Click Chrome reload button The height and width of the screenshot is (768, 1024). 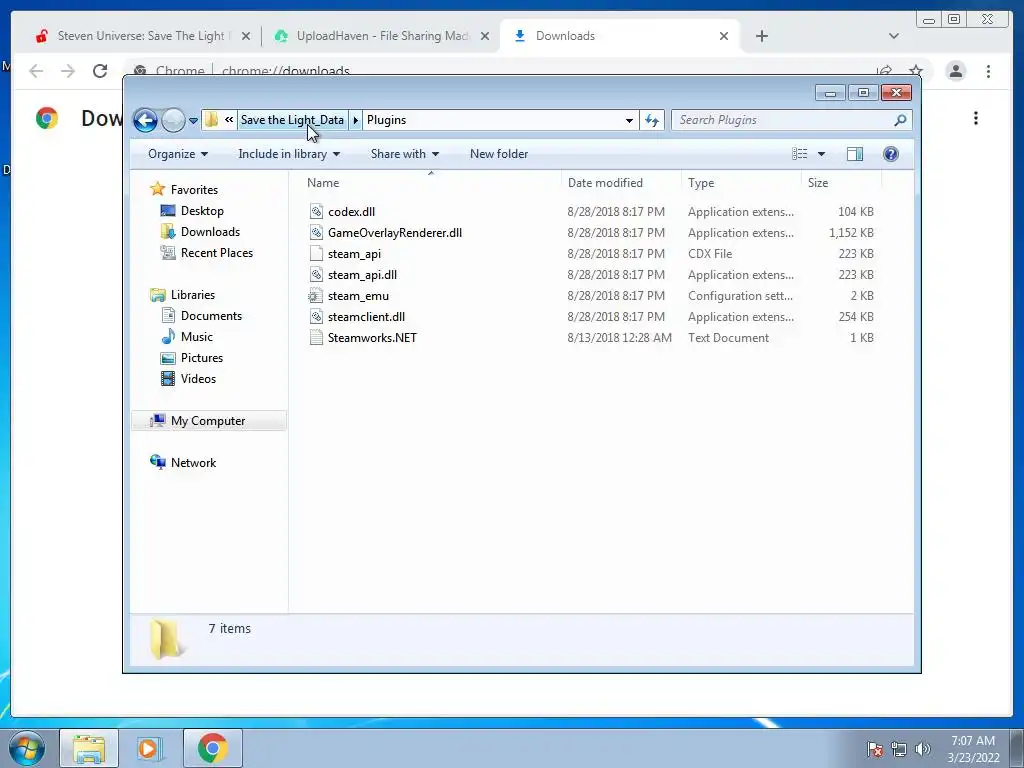100,71
